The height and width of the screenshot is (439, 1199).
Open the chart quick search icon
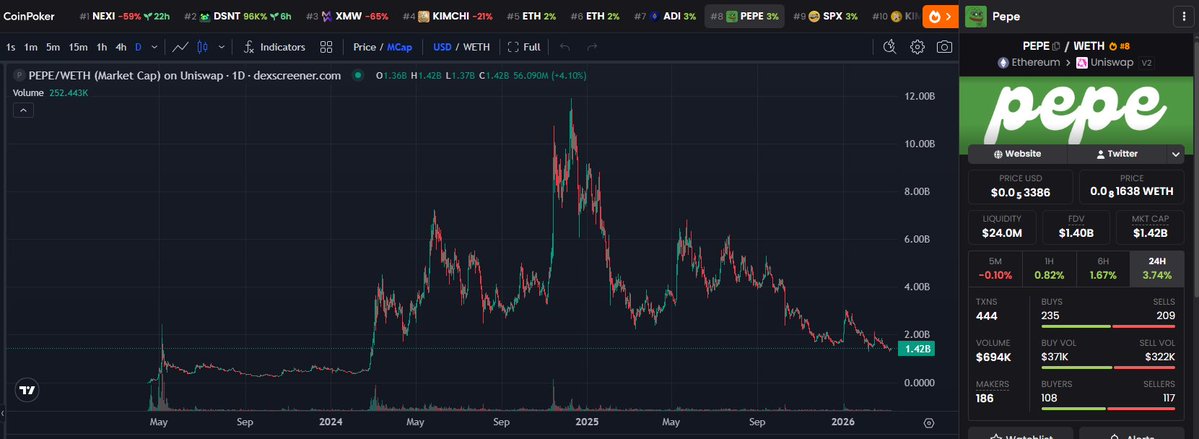889,47
